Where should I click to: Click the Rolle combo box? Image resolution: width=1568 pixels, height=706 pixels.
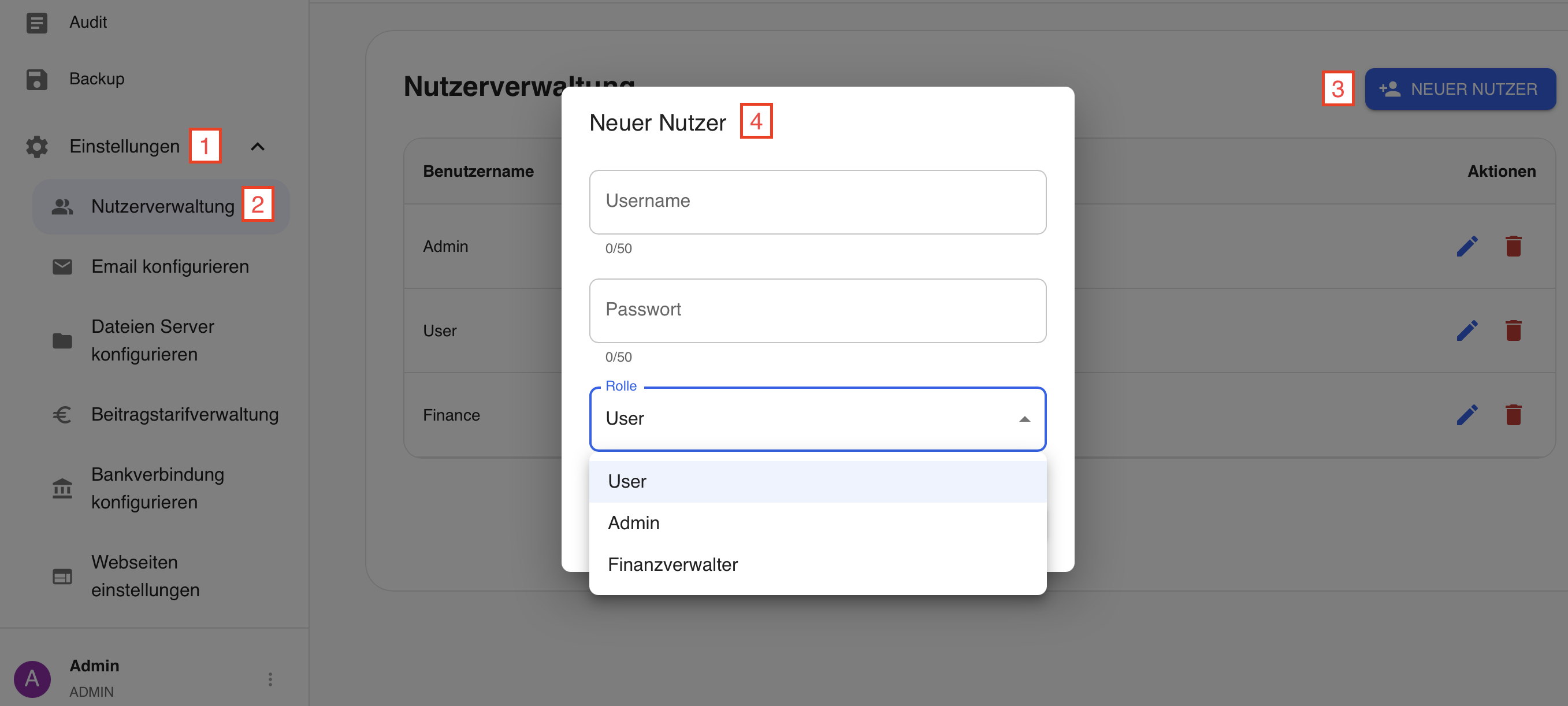pos(818,419)
